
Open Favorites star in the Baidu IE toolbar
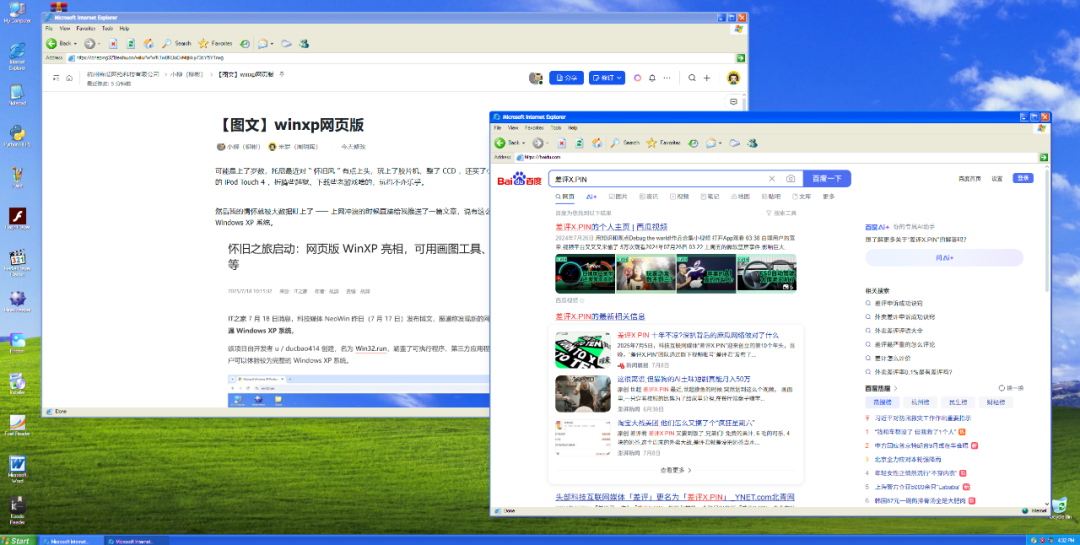click(x=664, y=143)
